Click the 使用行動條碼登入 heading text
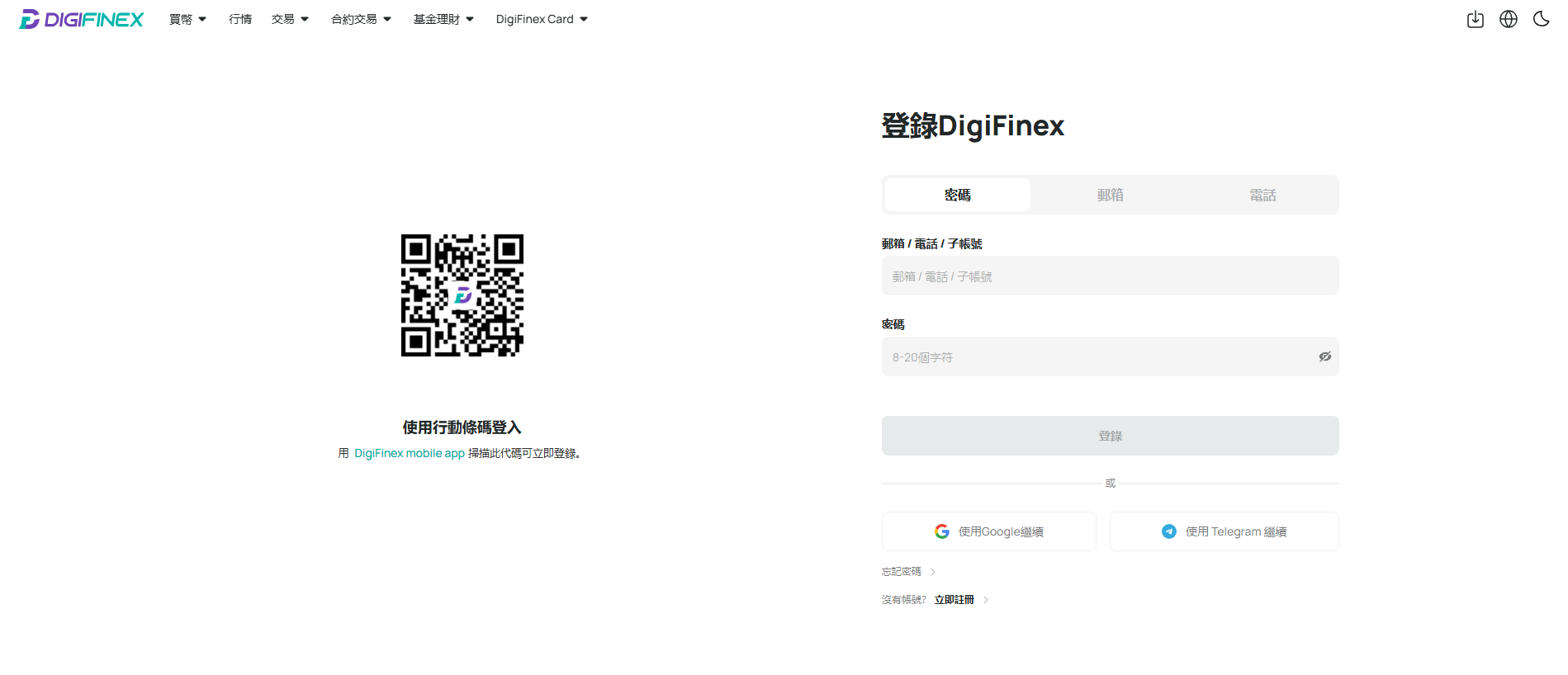The image size is (1568, 675). [462, 427]
